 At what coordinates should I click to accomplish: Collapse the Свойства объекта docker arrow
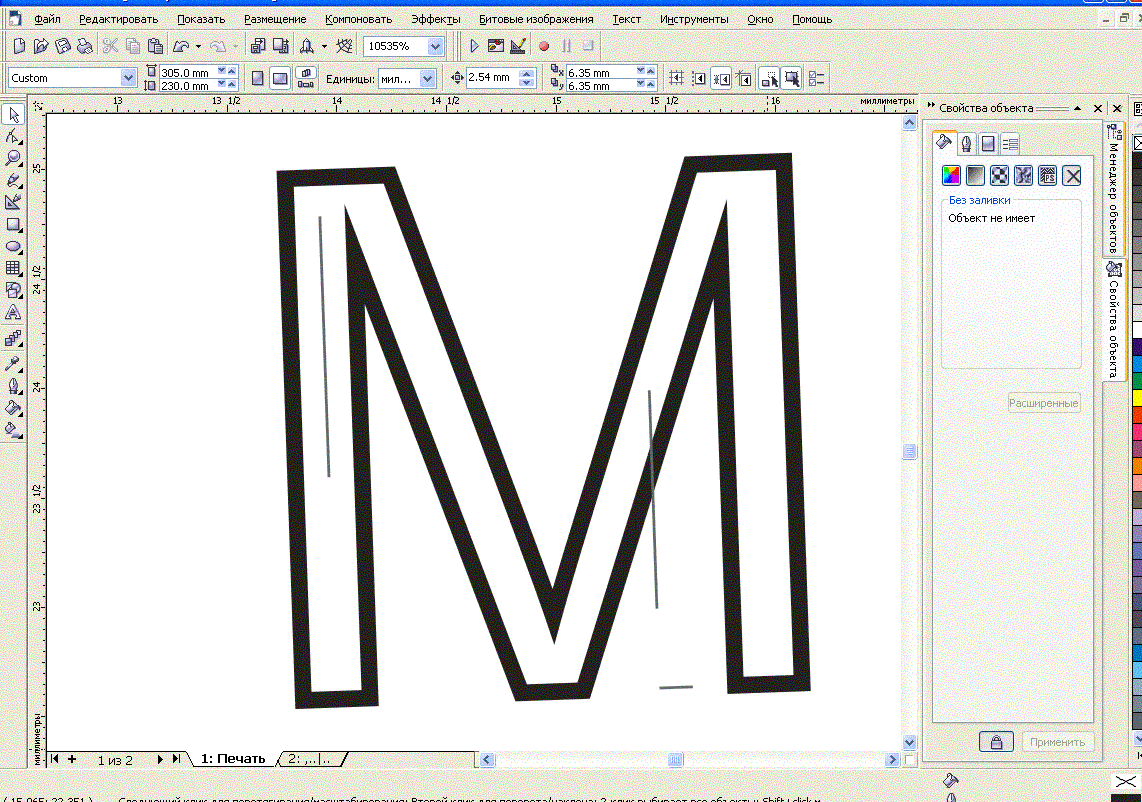click(1078, 109)
